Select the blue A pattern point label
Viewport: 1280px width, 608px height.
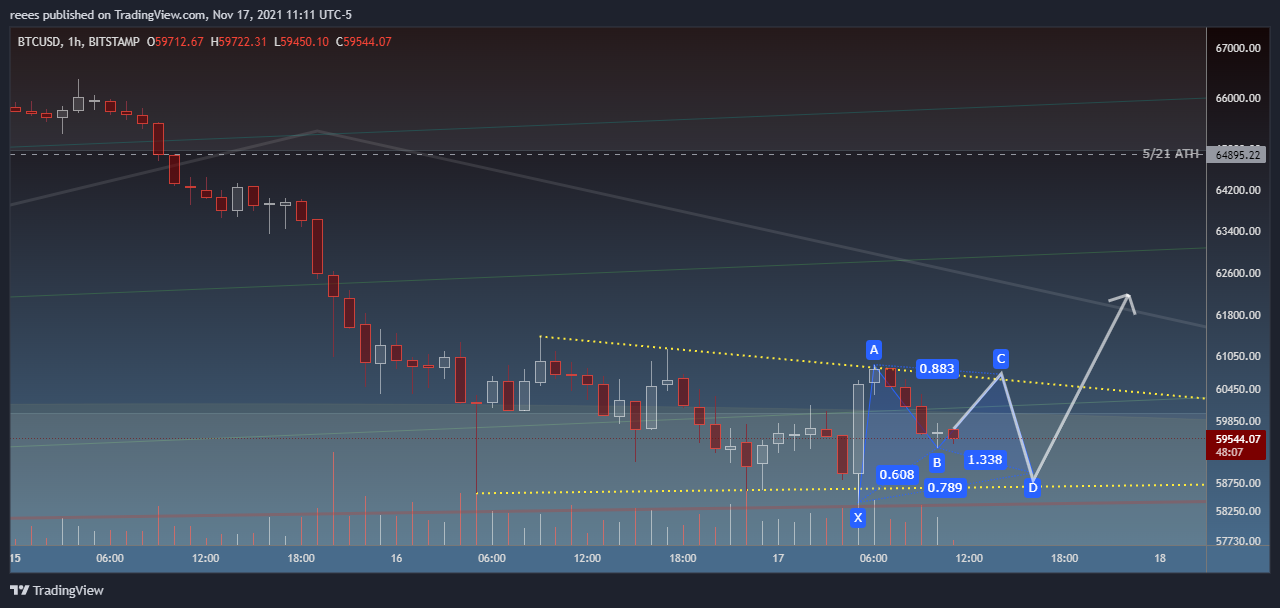(874, 350)
